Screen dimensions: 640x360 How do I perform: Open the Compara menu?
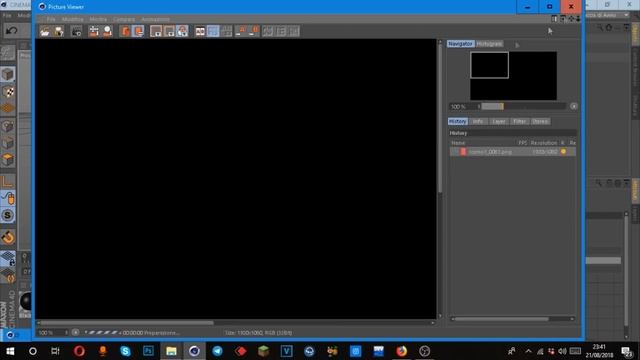point(124,19)
